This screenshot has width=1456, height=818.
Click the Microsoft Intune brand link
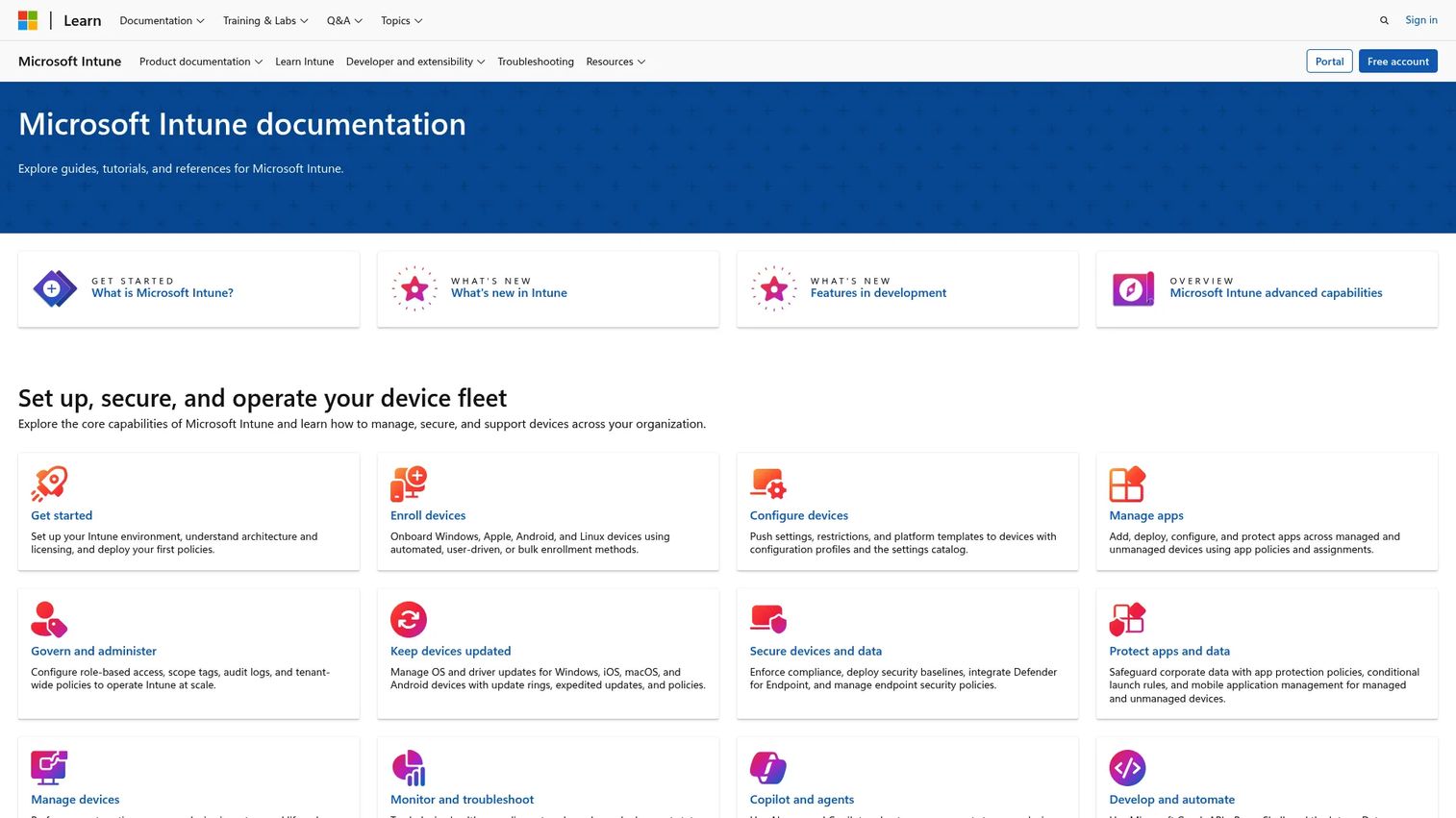click(x=69, y=62)
